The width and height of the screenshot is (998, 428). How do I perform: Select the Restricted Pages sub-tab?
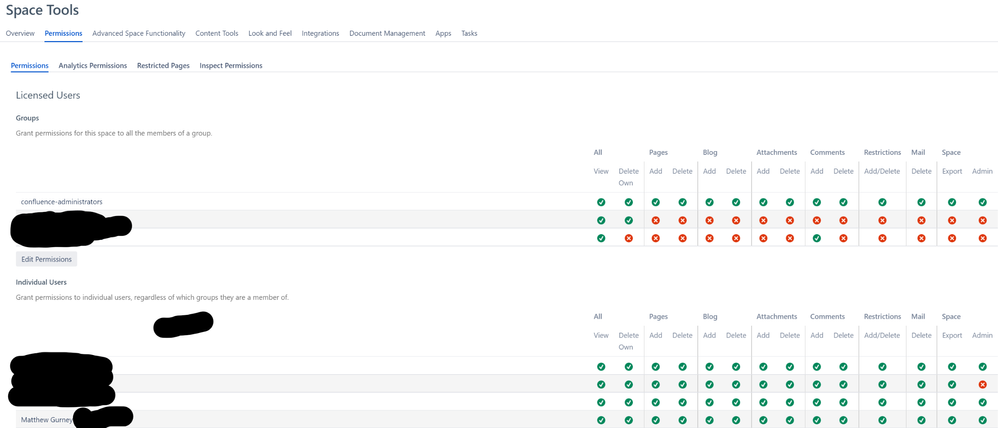[163, 66]
